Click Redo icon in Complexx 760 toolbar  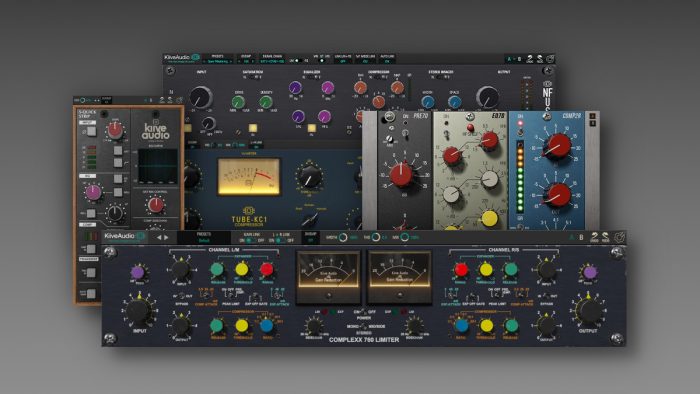coord(605,237)
